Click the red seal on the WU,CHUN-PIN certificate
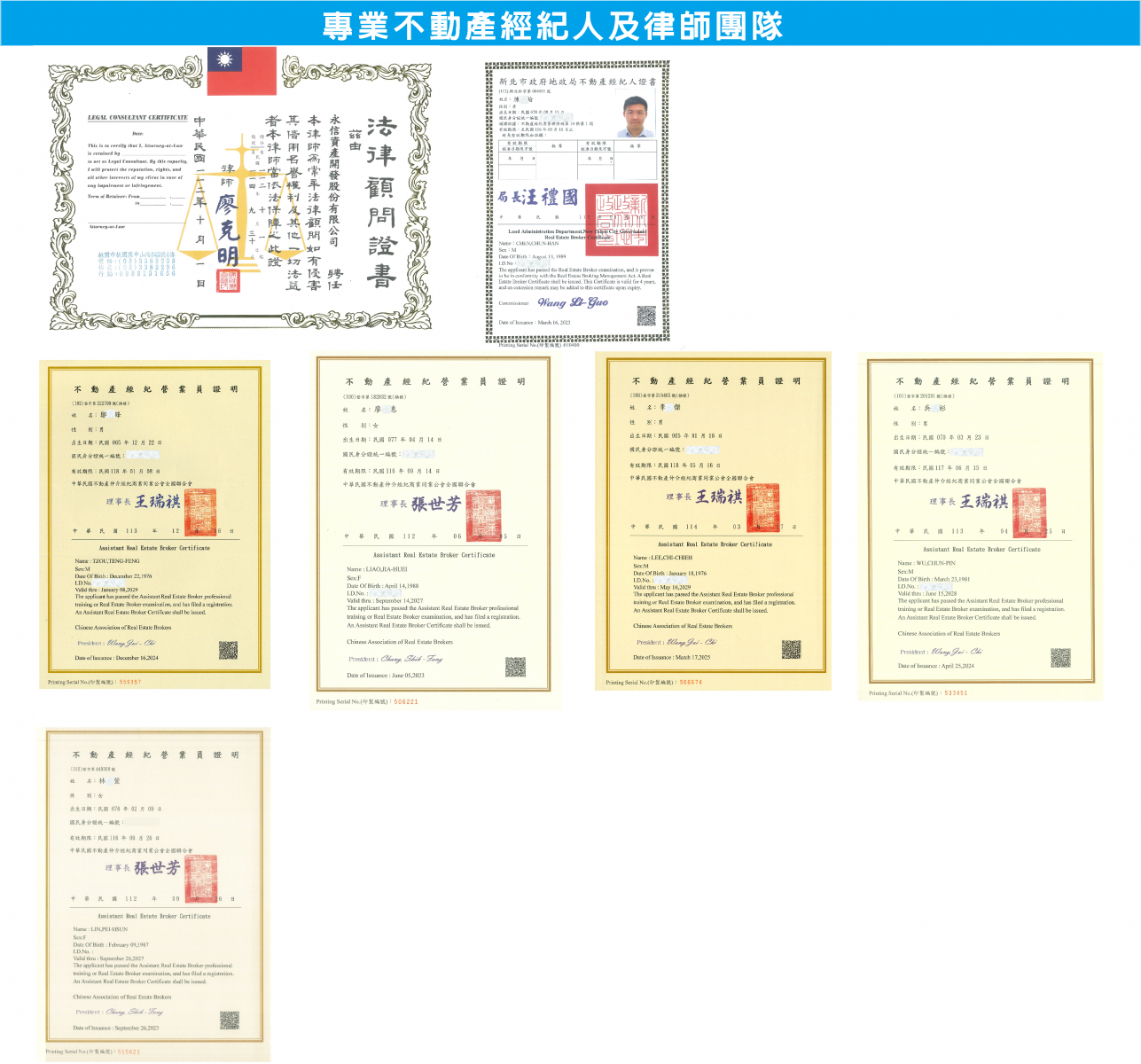The height and width of the screenshot is (1064, 1141). [1029, 512]
